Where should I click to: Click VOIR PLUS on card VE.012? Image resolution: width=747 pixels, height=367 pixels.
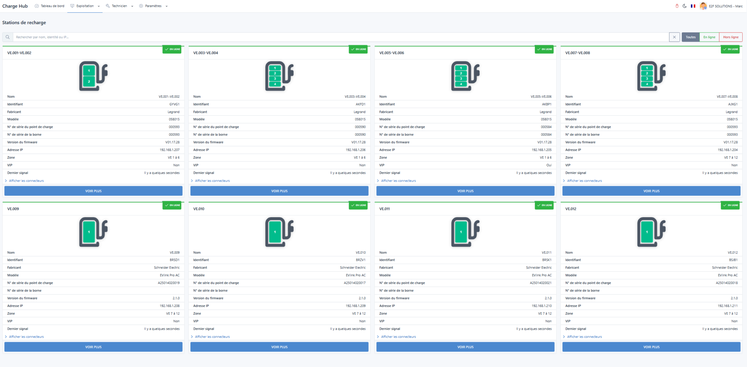651,347
